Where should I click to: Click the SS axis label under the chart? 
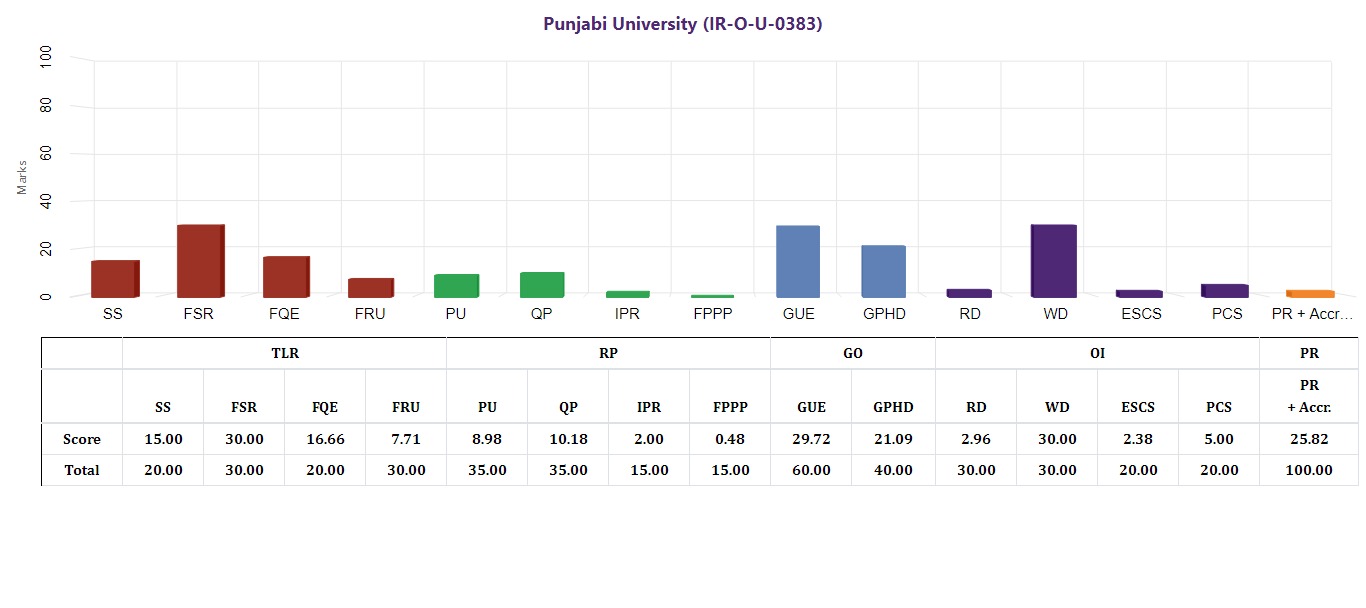tap(113, 314)
